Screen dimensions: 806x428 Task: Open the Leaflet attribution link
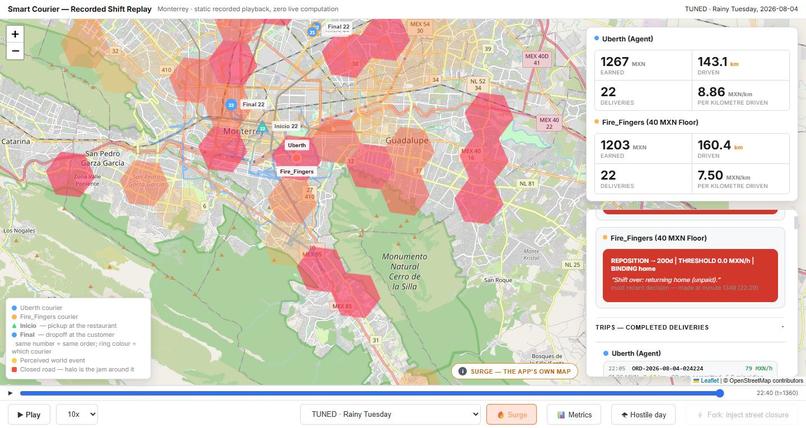(x=709, y=381)
